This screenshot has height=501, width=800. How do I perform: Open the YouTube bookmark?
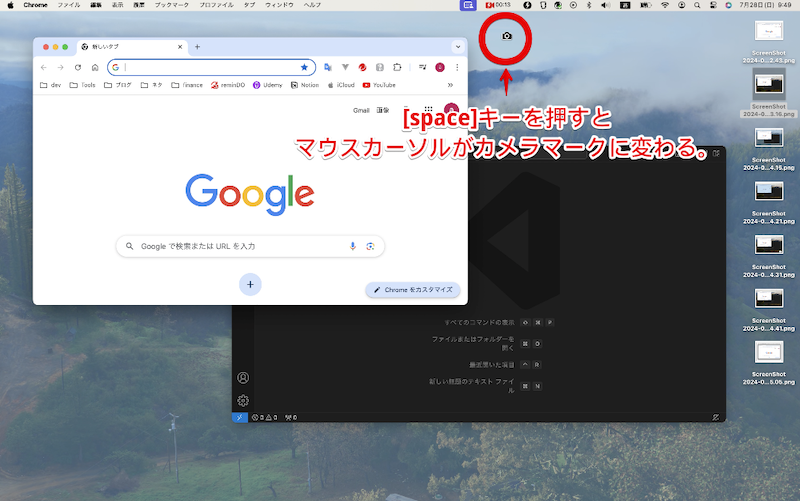(x=379, y=85)
